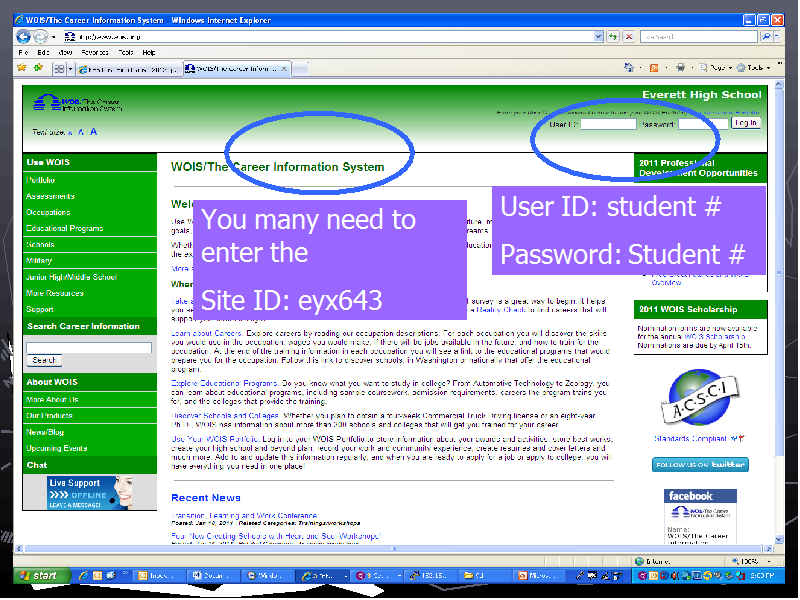Open the folder button in the taskbar
Image resolution: width=800 pixels, height=600 pixels.
pos(483,576)
